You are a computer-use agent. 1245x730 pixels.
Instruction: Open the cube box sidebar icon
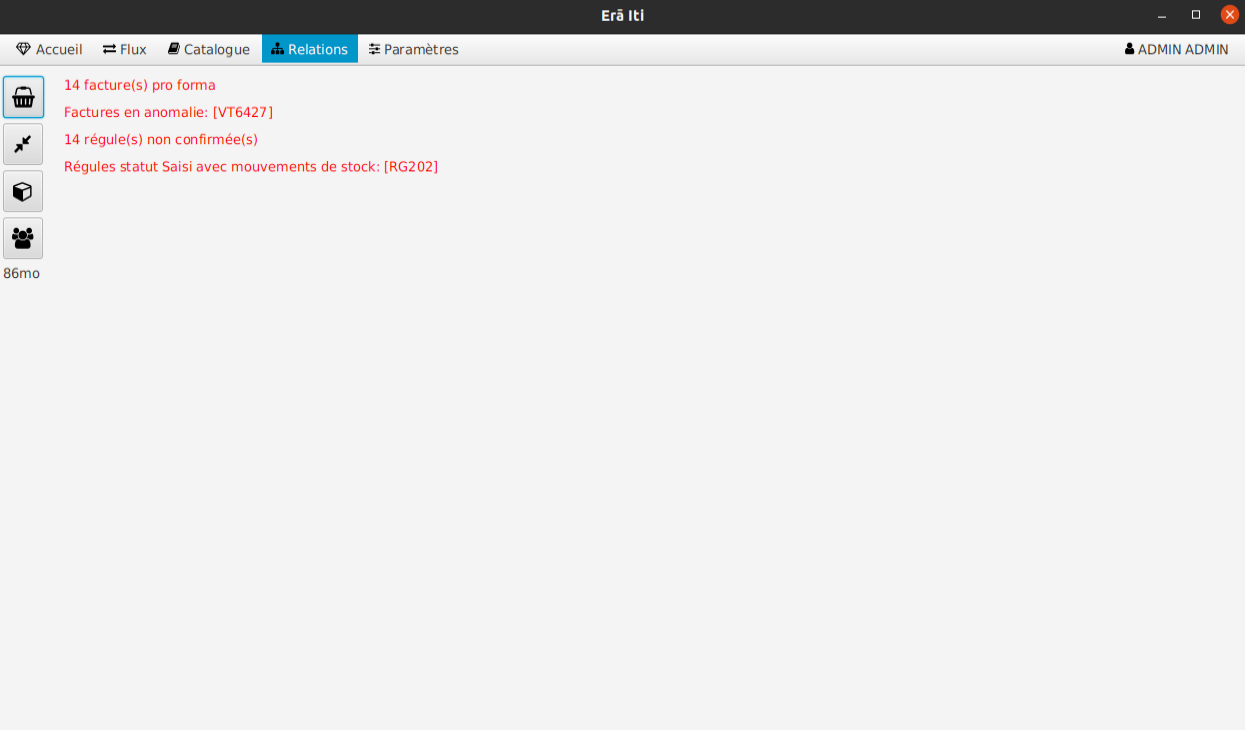pyautogui.click(x=23, y=191)
